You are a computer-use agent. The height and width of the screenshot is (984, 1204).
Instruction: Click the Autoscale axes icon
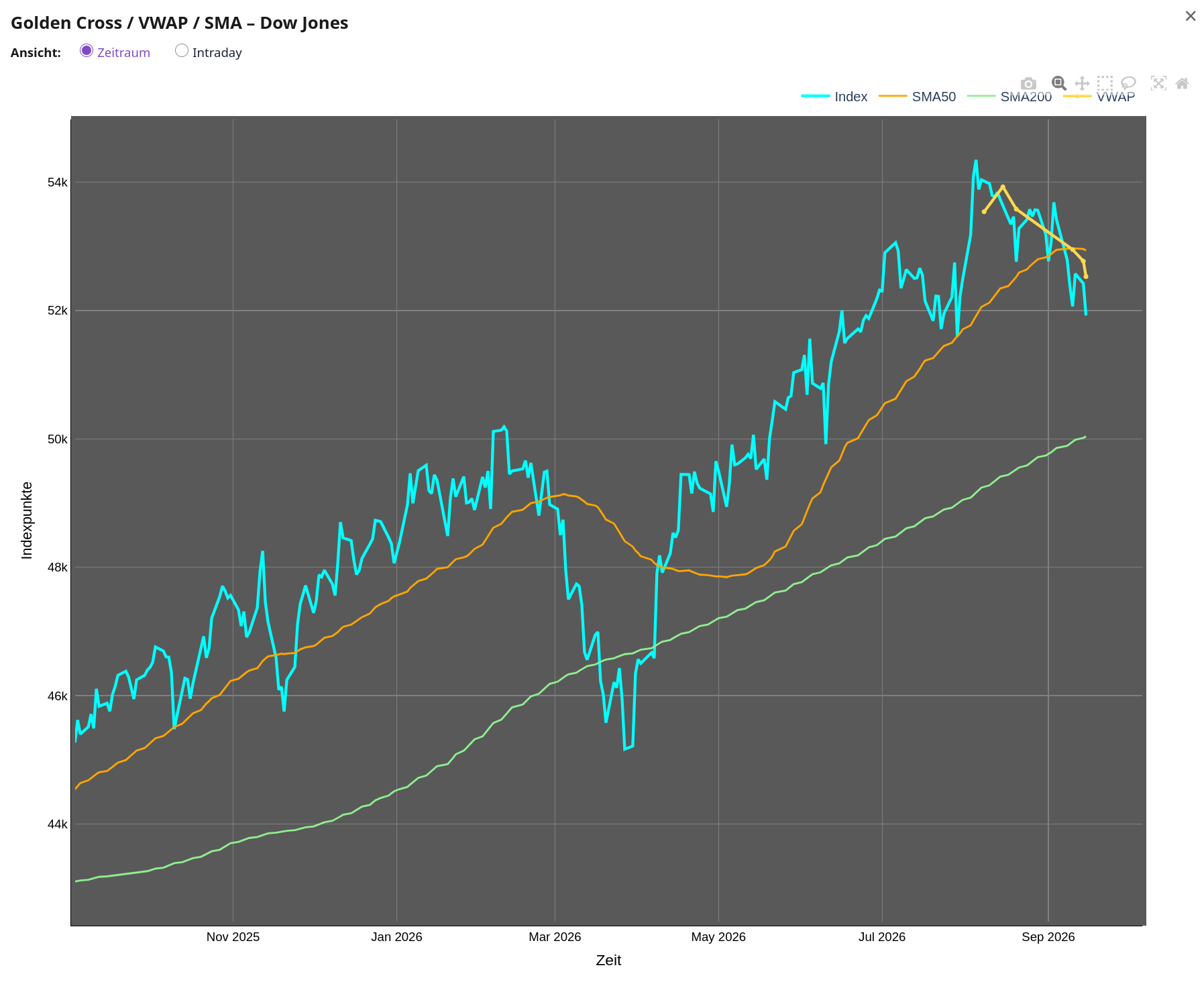coord(1158,83)
